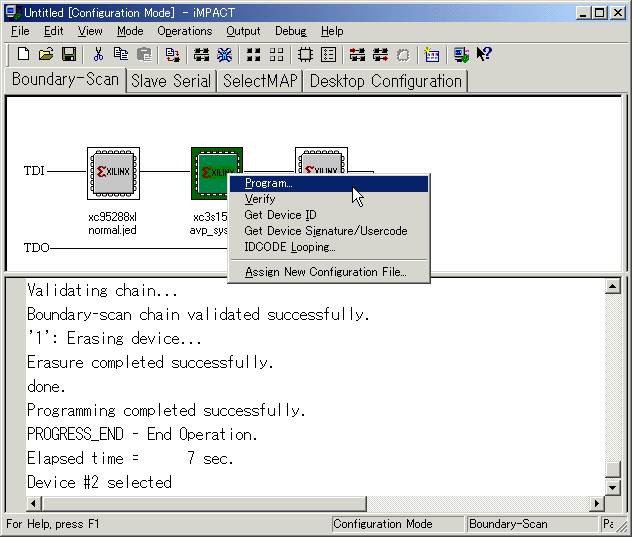Click the checklist toolbar icon

coord(328,54)
